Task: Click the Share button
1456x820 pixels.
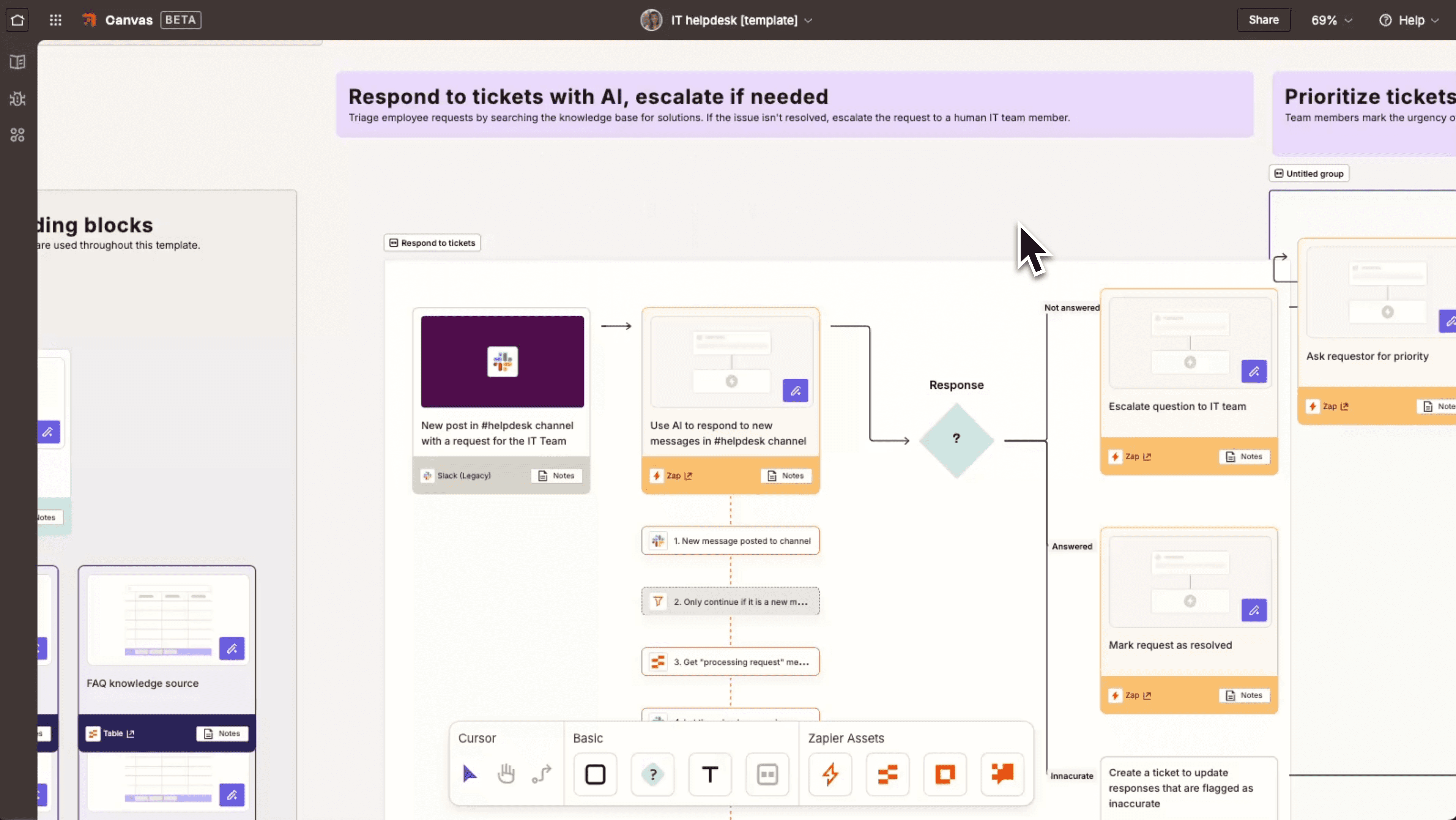Action: coord(1263,20)
